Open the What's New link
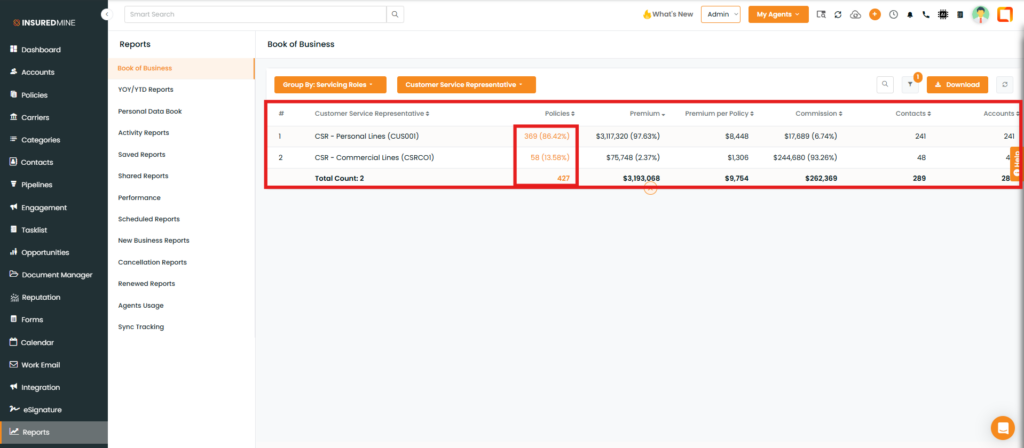This screenshot has height=448, width=1024. [667, 14]
